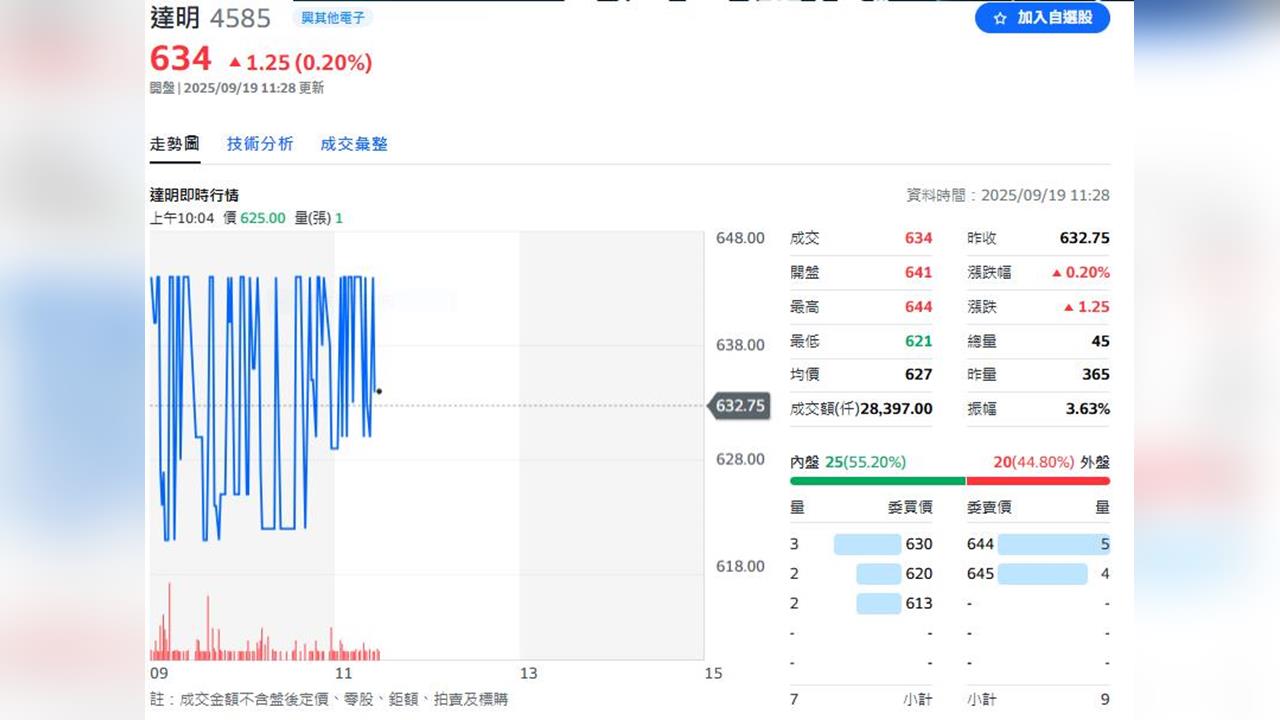Screen dimensions: 1280x720
Task: Click the 委買價 column header
Action: tap(909, 507)
